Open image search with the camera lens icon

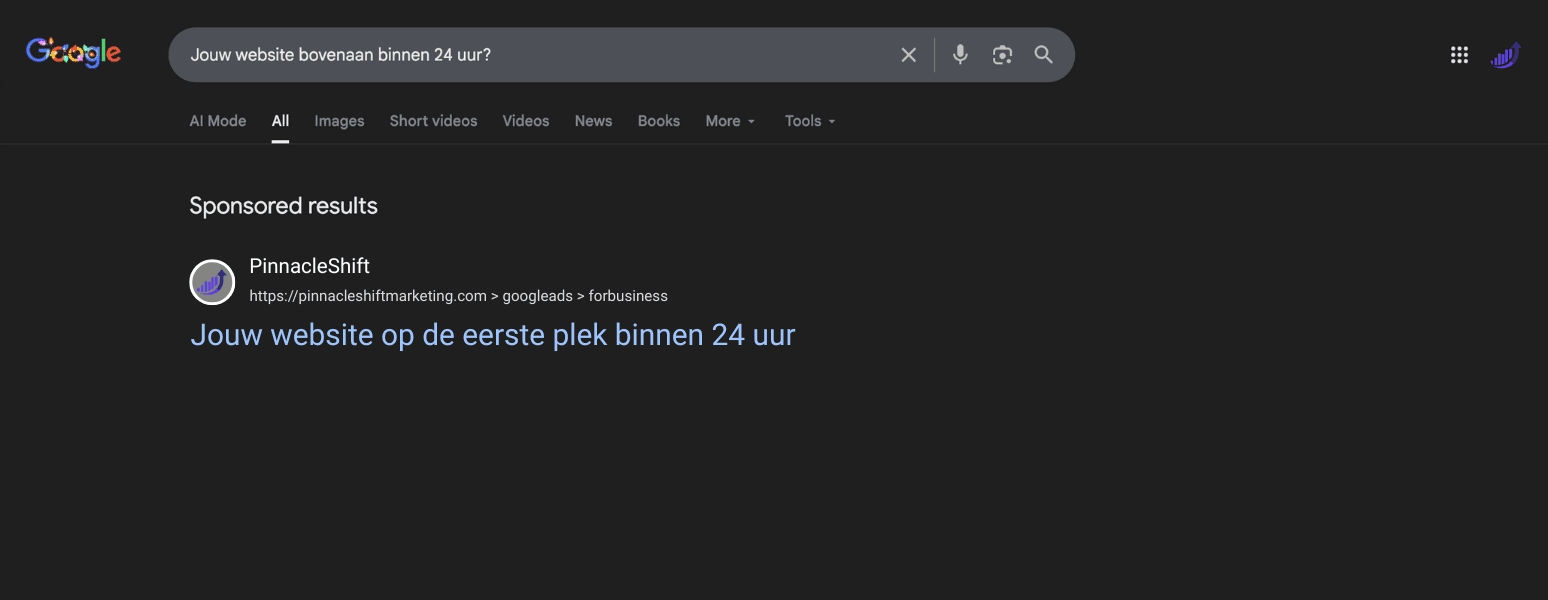coord(1002,55)
